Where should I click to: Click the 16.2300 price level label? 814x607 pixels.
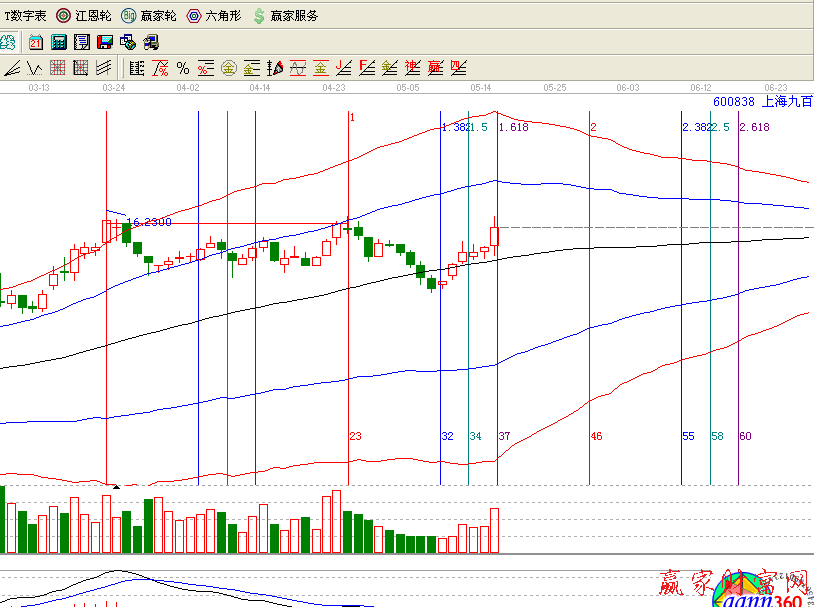(148, 222)
